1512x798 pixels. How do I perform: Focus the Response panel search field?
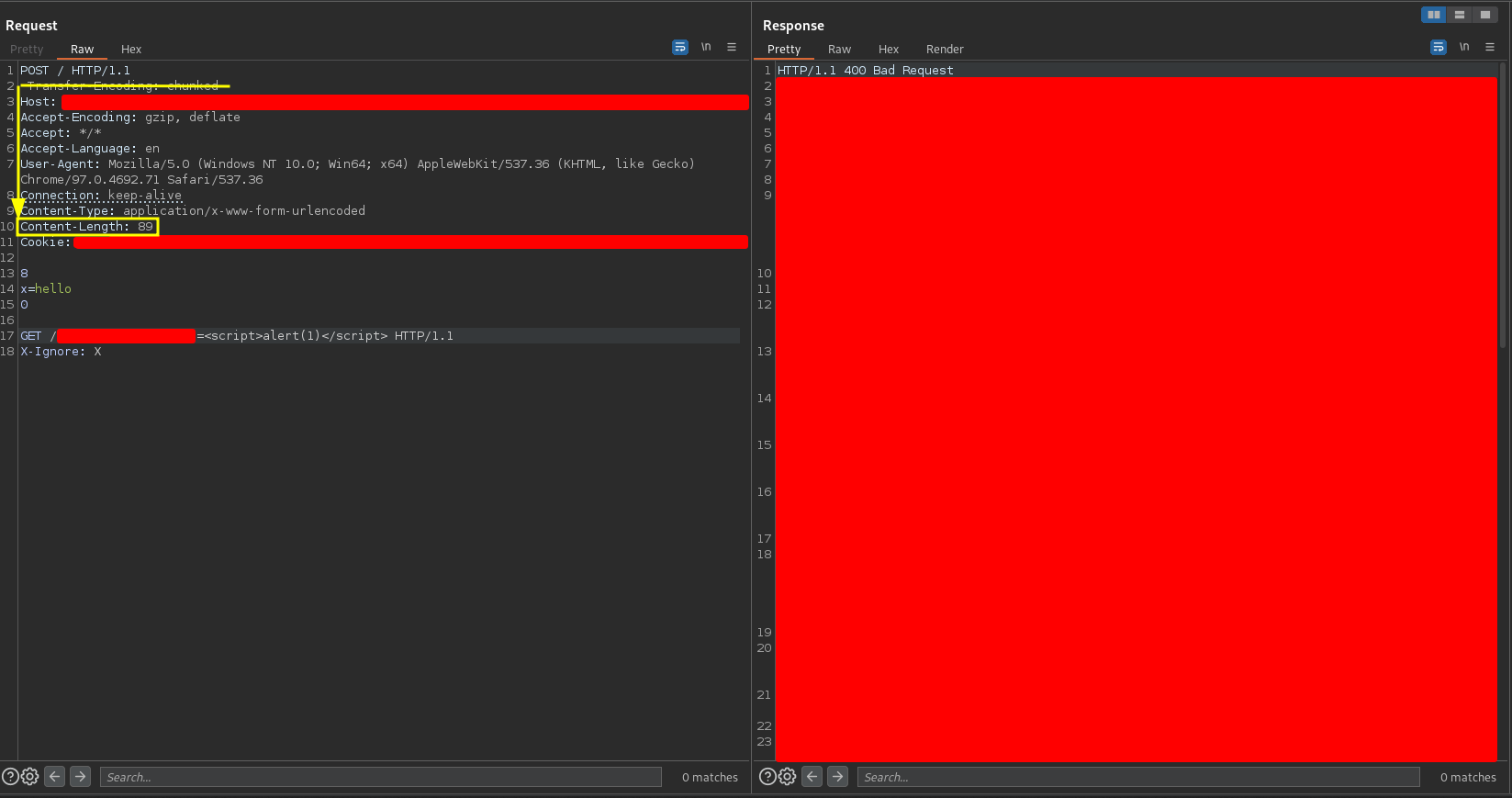point(1138,777)
